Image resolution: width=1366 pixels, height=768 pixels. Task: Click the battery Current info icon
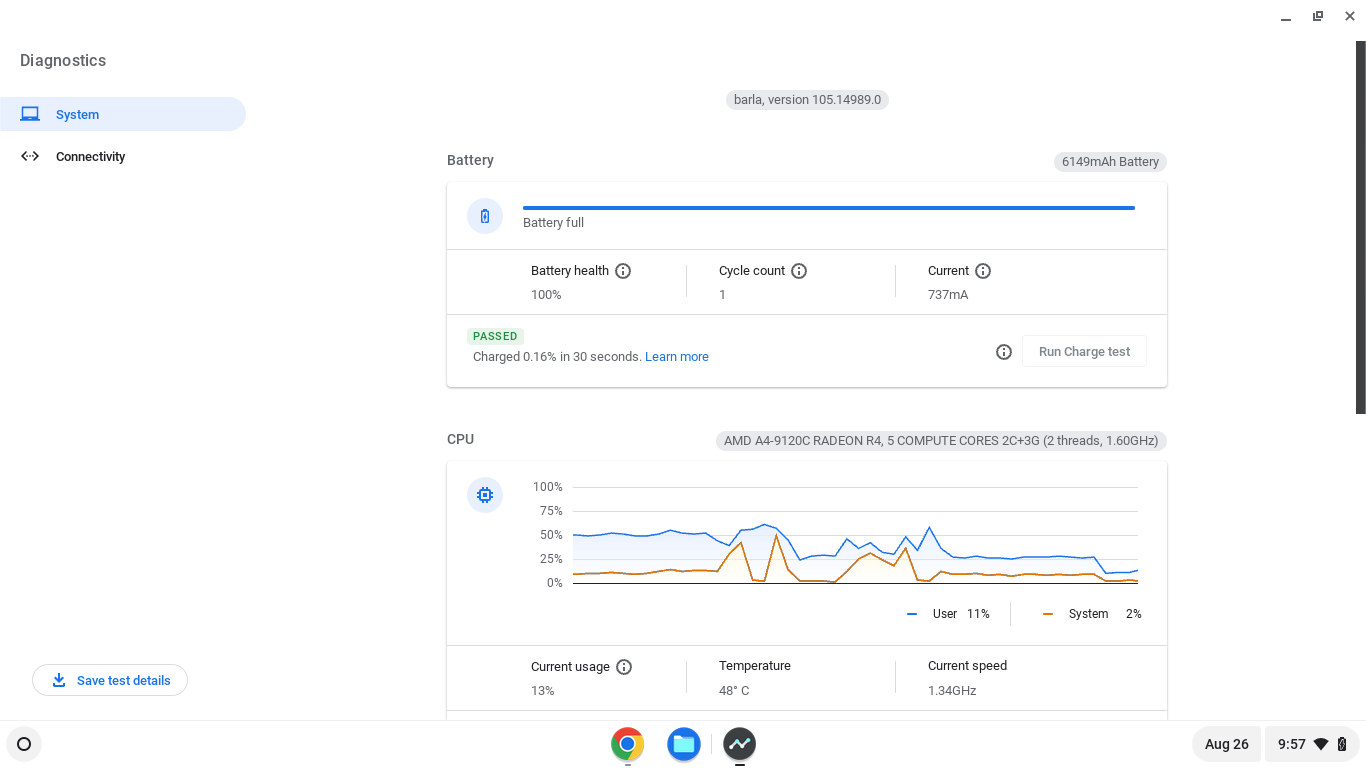click(x=983, y=271)
